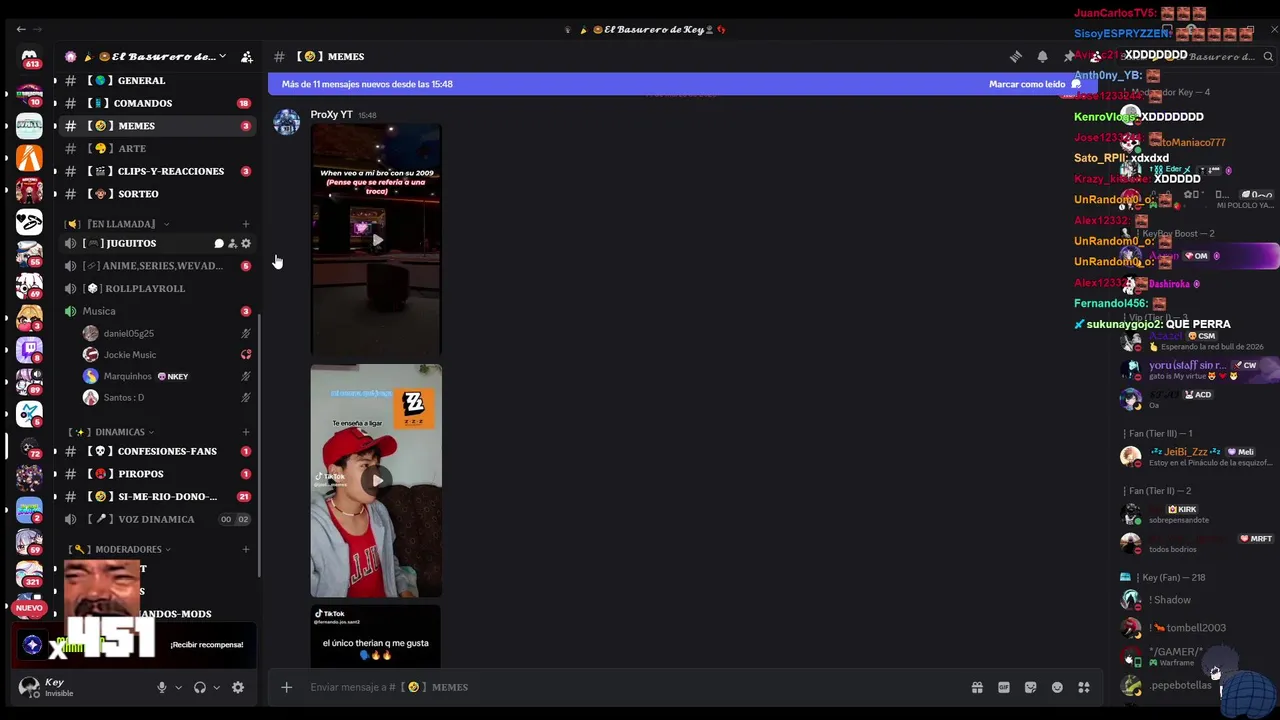Viewport: 1280px width, 720px height.
Task: Open COMANDOS text channel
Action: click(x=157, y=103)
